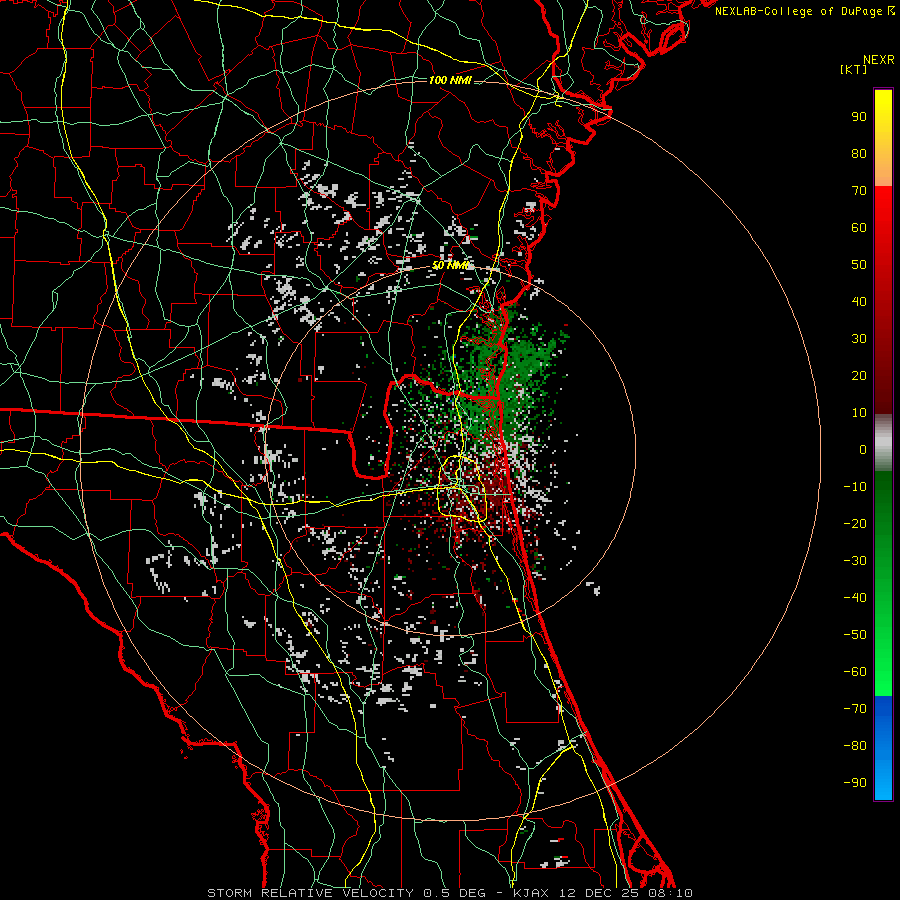
Task: Click the gray zero-velocity segment of color bar
Action: [x=883, y=443]
